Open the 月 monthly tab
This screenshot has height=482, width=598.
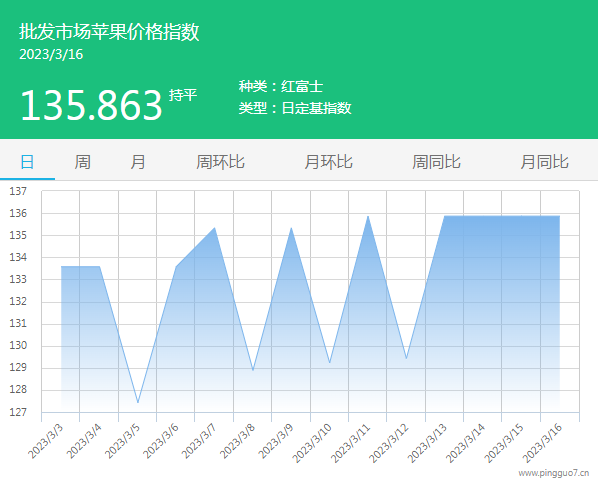[x=138, y=162]
